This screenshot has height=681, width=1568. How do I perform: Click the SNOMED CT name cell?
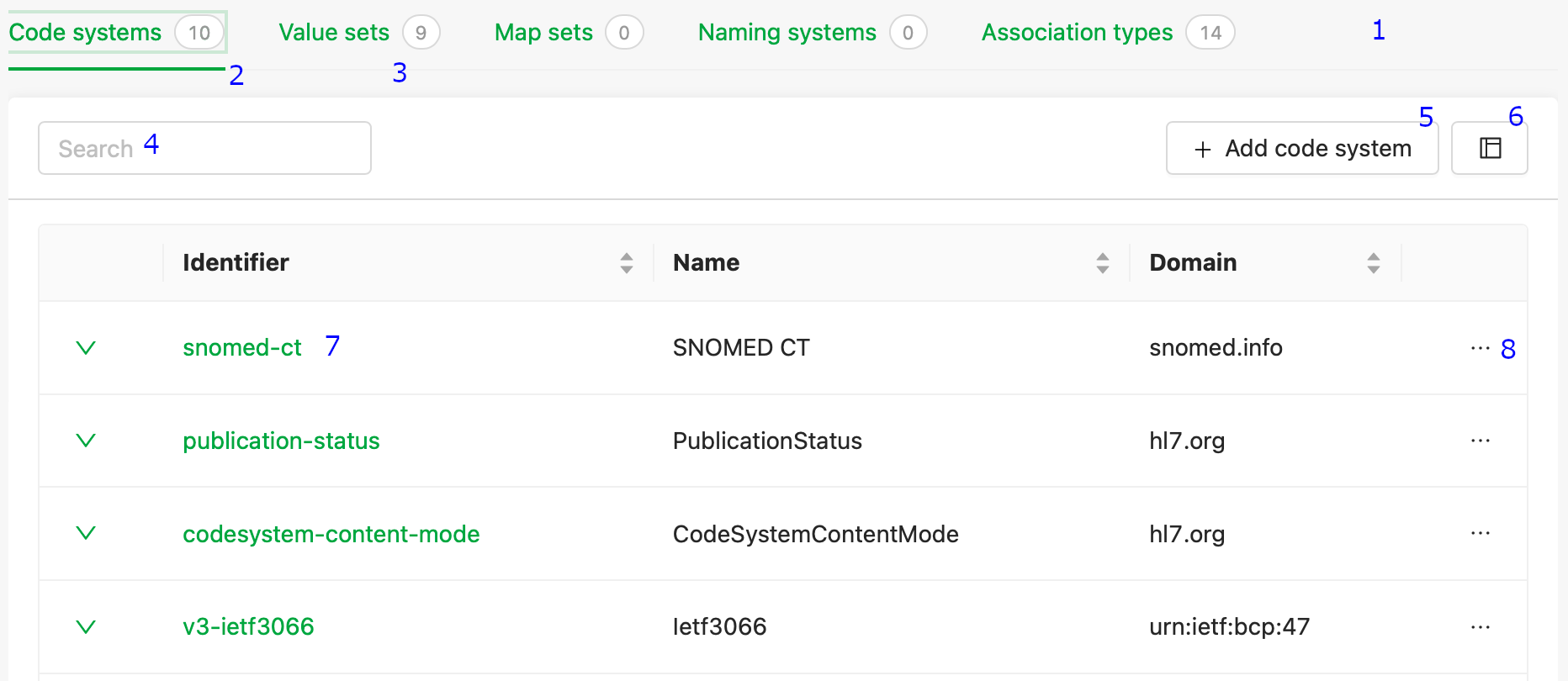(x=741, y=347)
